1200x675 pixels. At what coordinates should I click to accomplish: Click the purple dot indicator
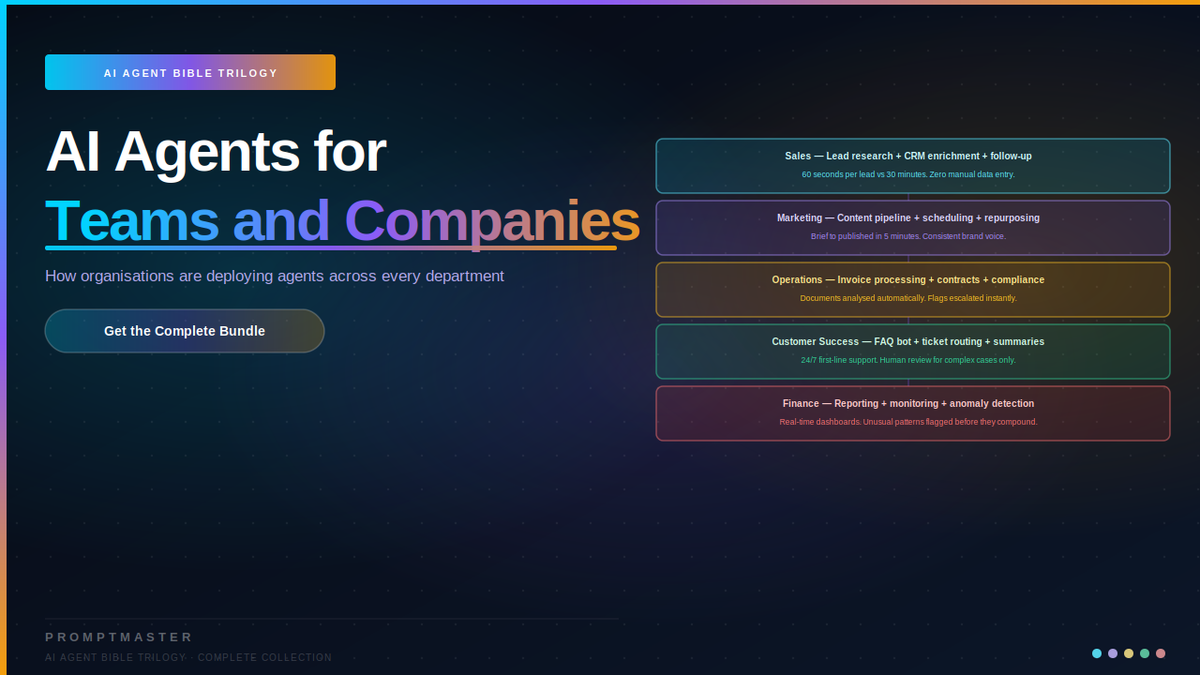(x=1113, y=654)
